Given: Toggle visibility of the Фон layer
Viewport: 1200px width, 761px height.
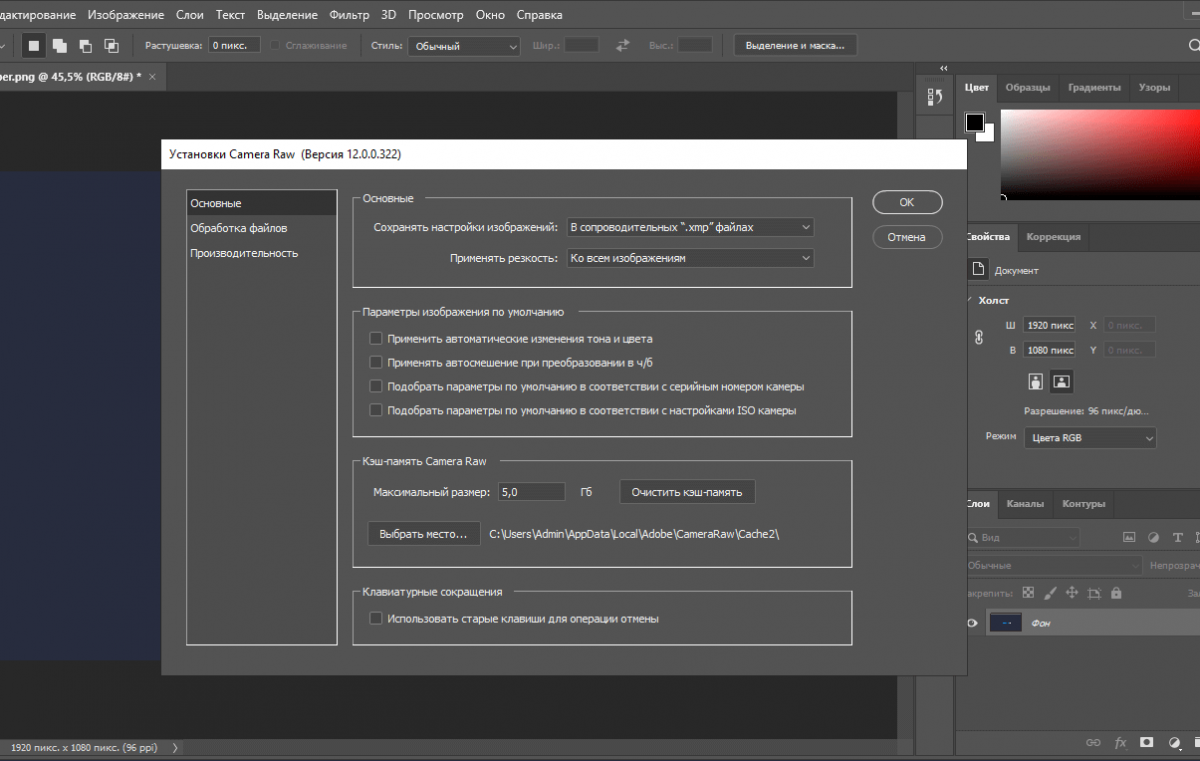Looking at the screenshot, I should click(x=971, y=623).
